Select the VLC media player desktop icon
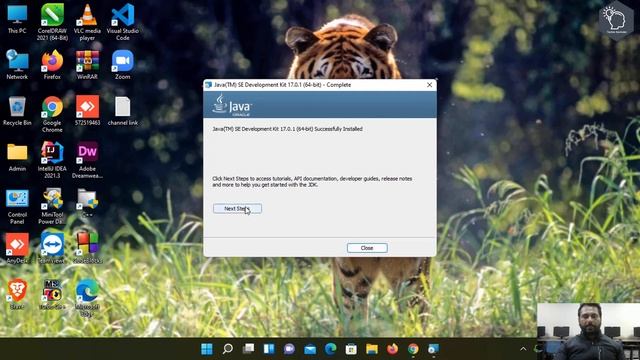This screenshot has width=640, height=360. pos(87,22)
